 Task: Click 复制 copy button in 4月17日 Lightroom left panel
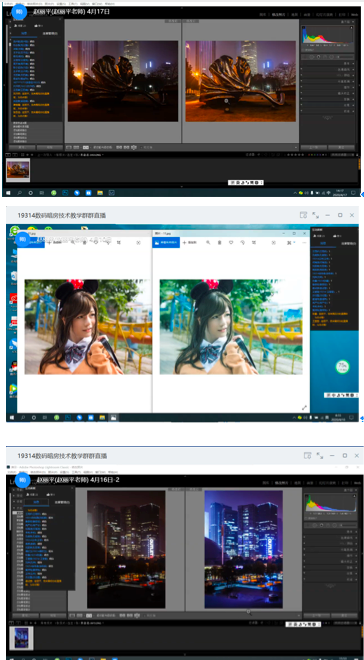point(22,148)
